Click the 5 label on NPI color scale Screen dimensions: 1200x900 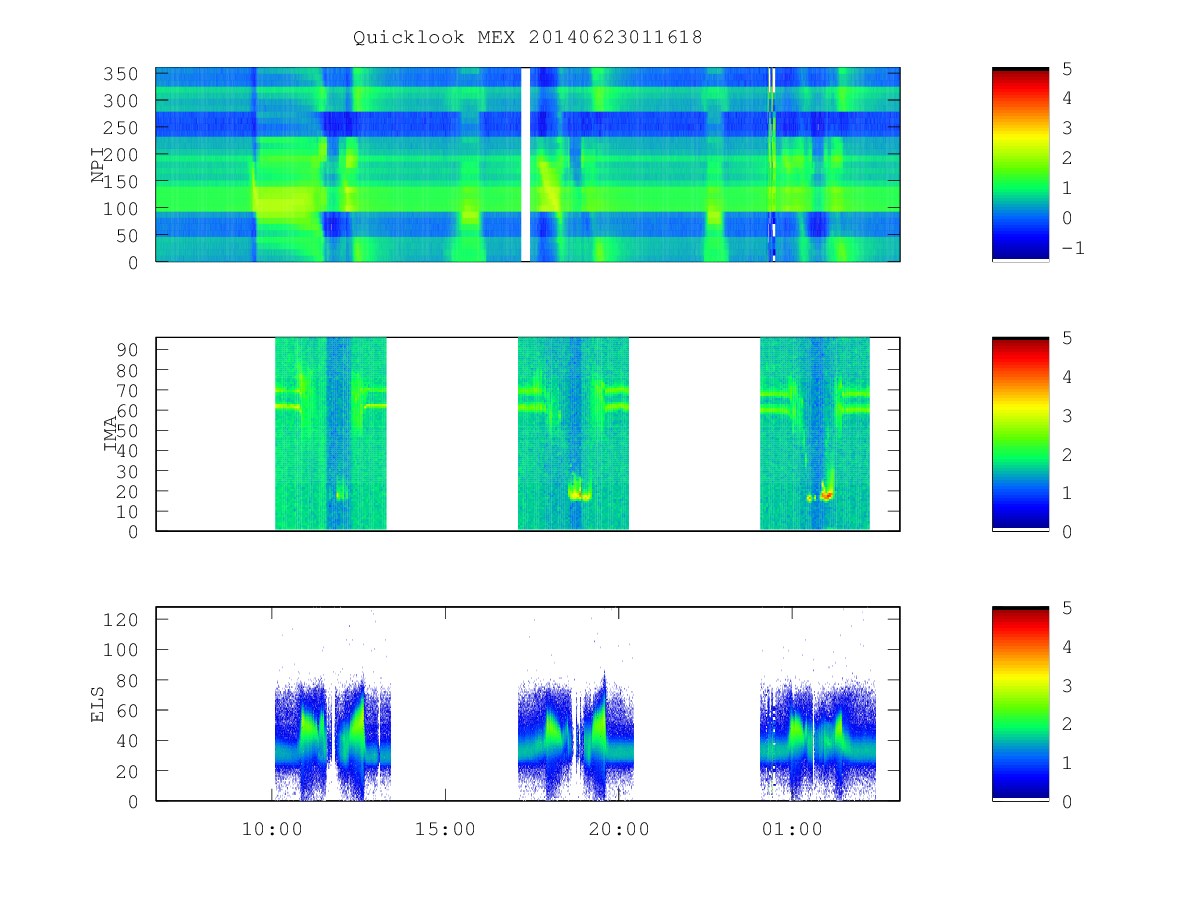[1066, 68]
